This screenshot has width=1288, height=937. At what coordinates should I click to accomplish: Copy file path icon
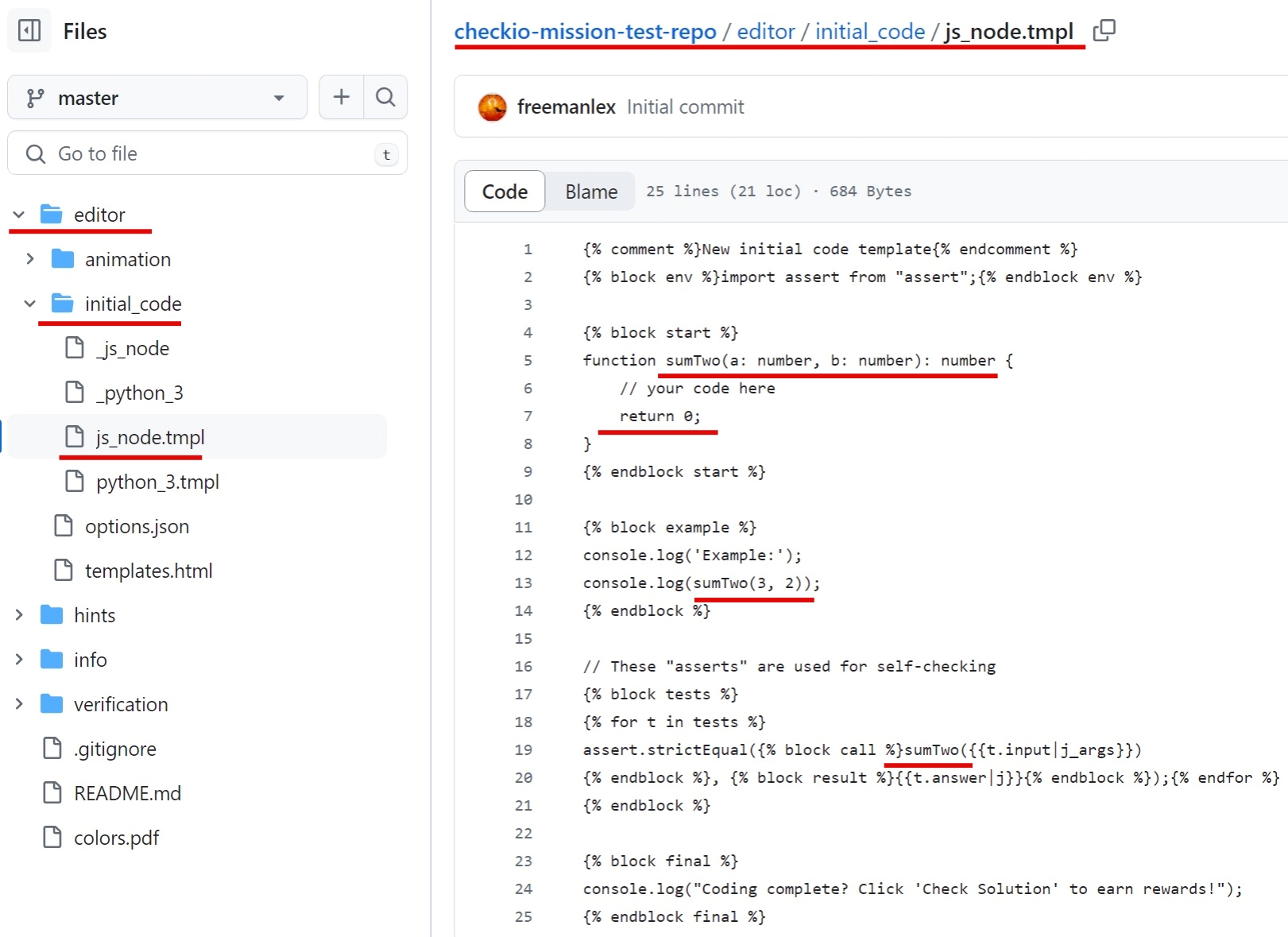[x=1104, y=30]
